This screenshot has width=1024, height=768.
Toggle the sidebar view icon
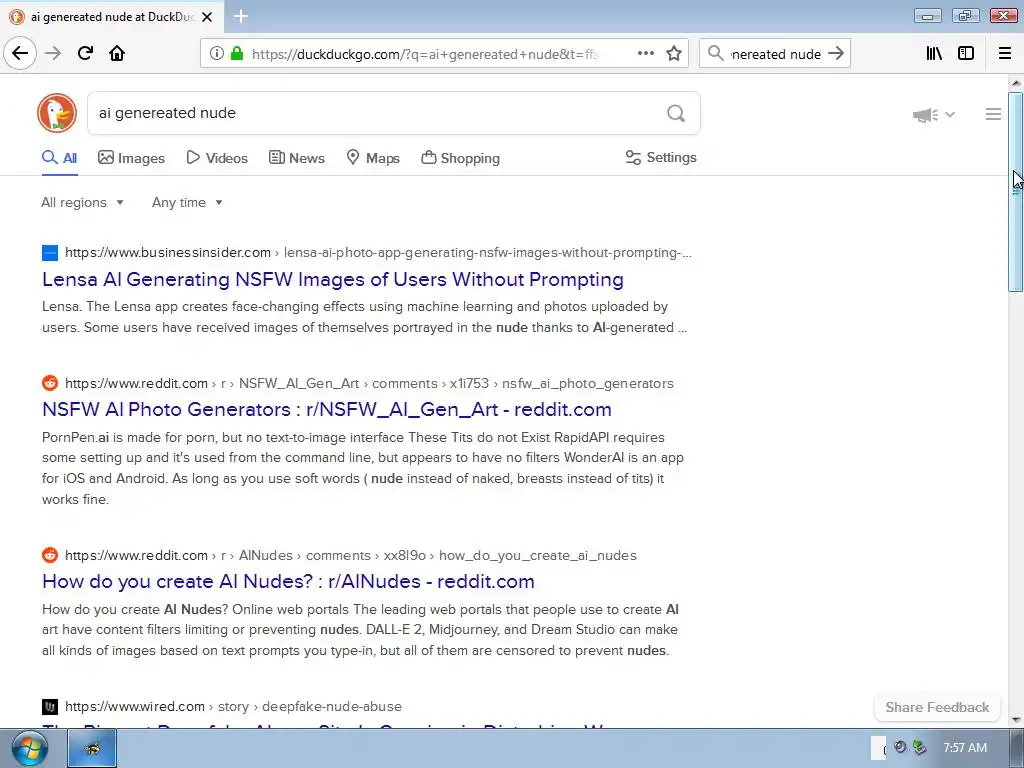966,54
